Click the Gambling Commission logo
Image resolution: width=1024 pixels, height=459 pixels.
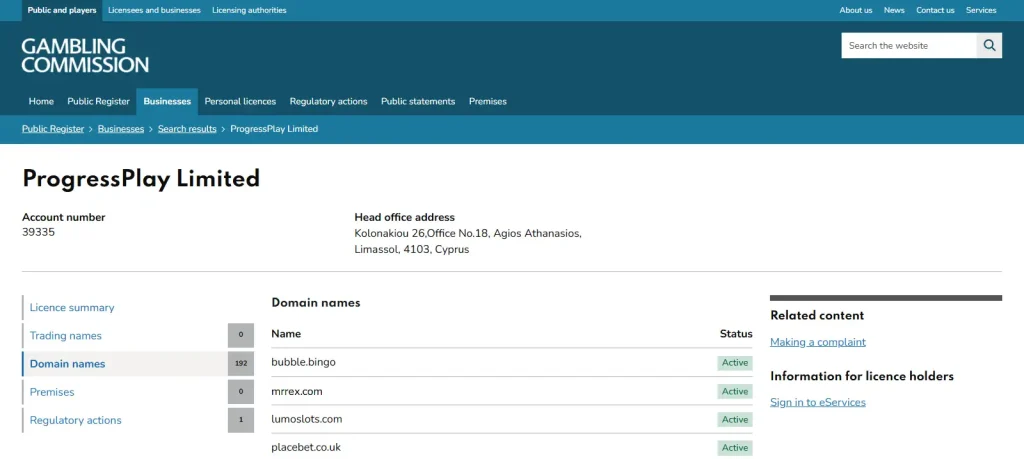coord(85,55)
